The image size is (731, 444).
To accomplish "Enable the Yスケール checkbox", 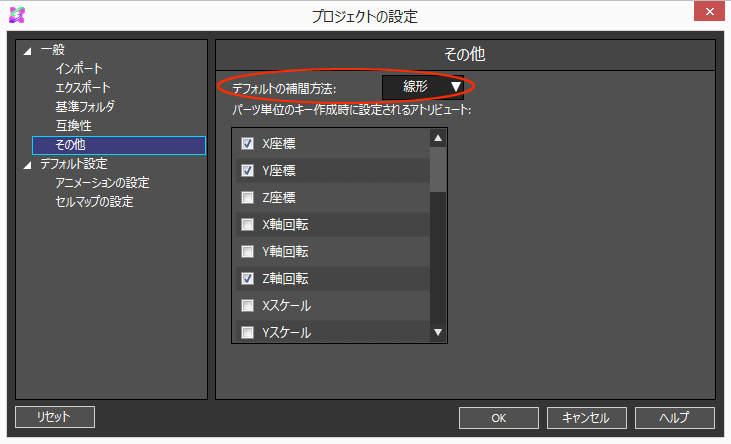I will point(247,332).
